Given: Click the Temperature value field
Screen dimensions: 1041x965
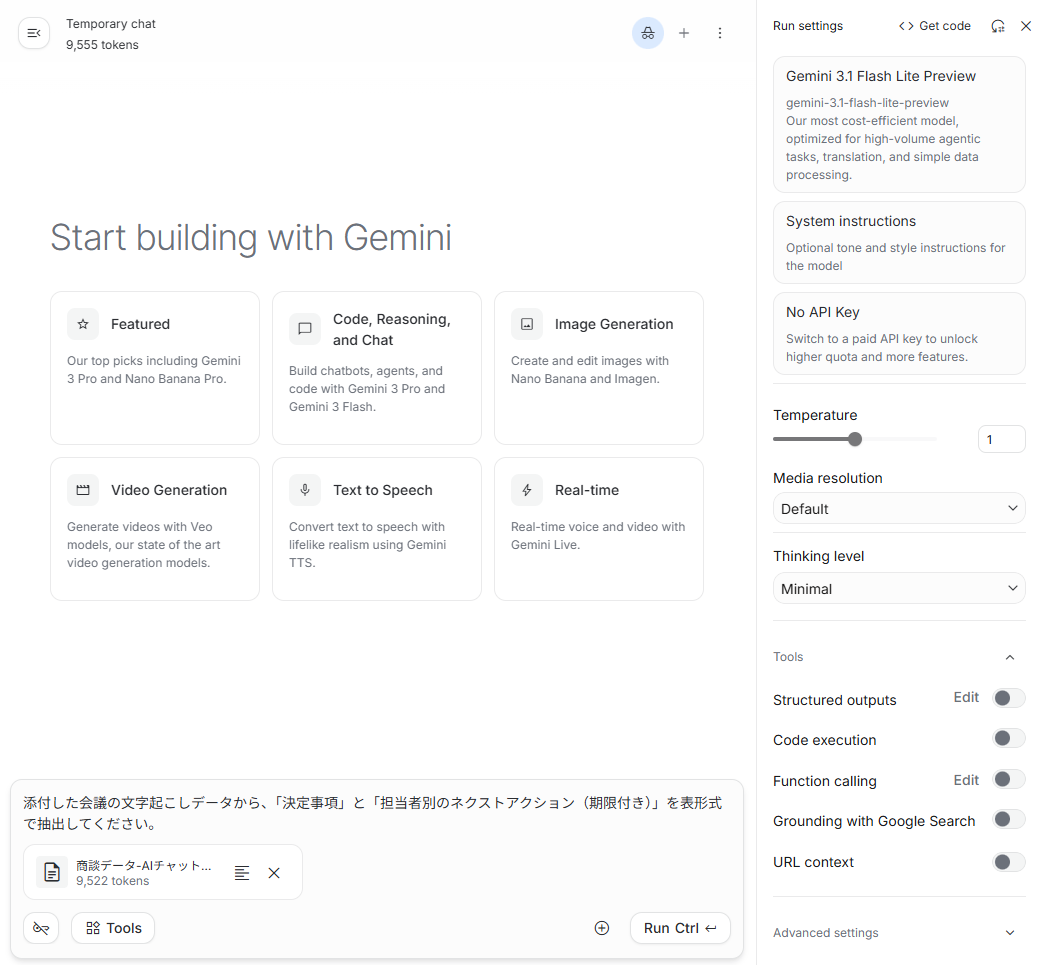Looking at the screenshot, I should pyautogui.click(x=1001, y=439).
